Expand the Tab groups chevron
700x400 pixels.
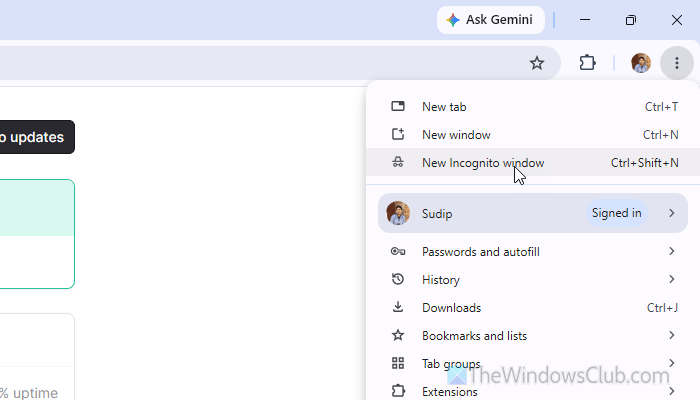pyautogui.click(x=671, y=363)
